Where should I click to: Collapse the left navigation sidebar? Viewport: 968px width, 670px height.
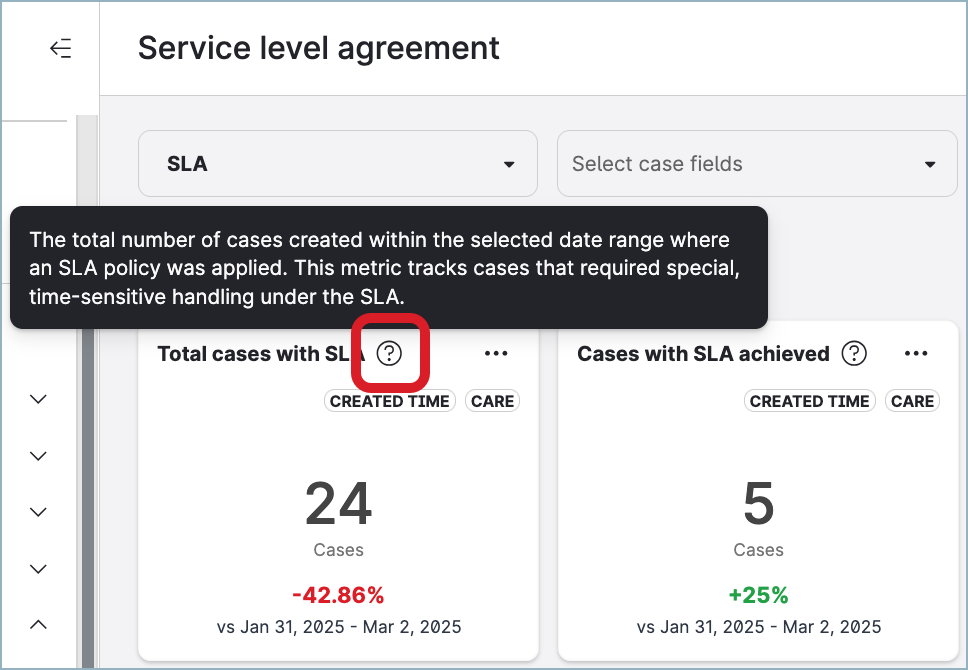pyautogui.click(x=60, y=47)
